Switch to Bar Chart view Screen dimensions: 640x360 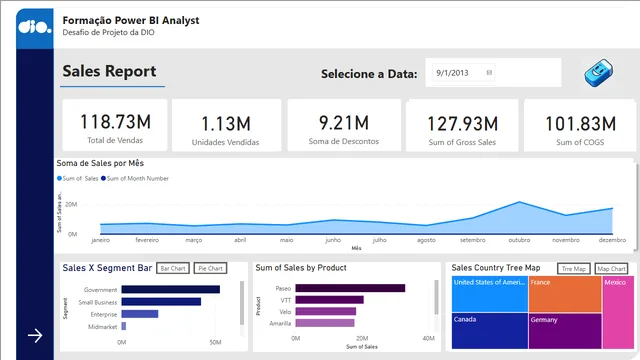coord(173,268)
